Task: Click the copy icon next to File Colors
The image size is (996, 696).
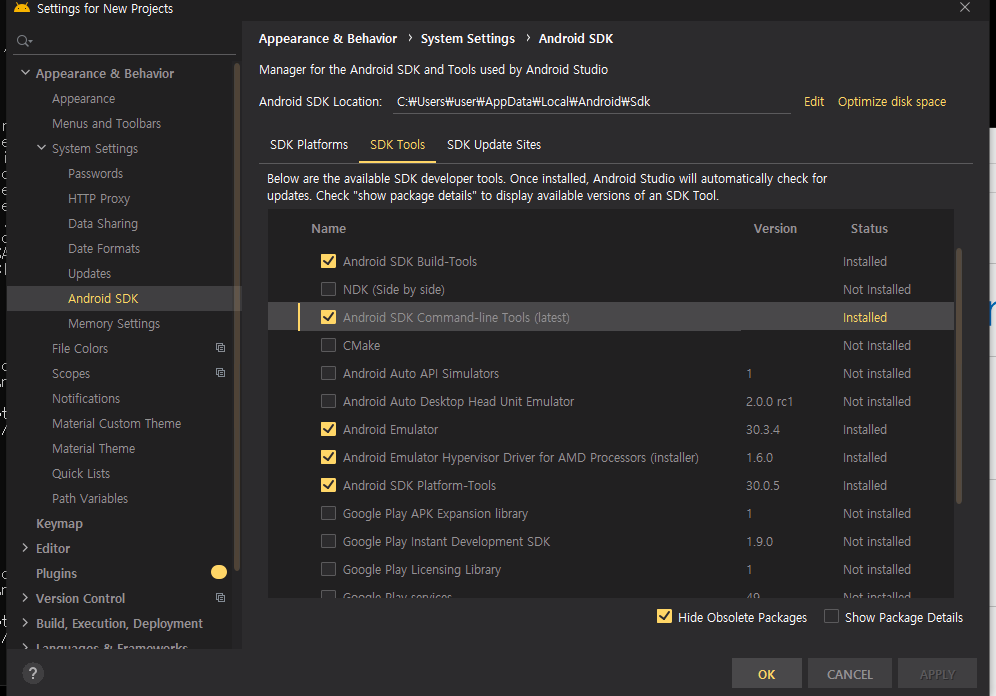Action: [220, 347]
